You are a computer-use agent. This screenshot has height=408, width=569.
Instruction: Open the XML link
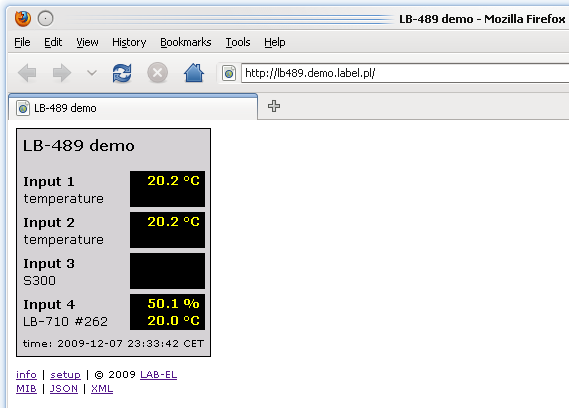[102, 389]
